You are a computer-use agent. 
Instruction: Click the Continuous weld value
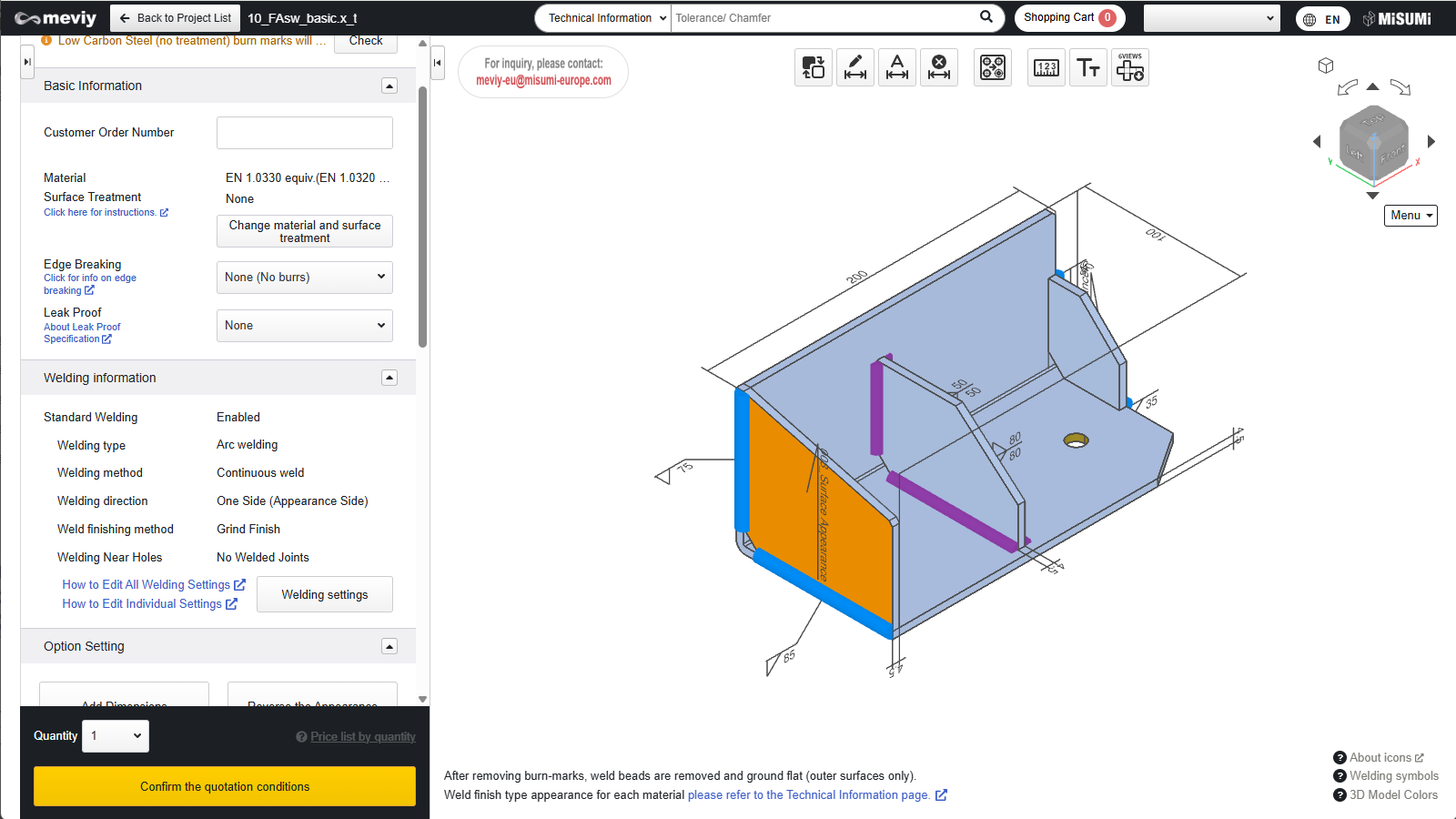260,472
